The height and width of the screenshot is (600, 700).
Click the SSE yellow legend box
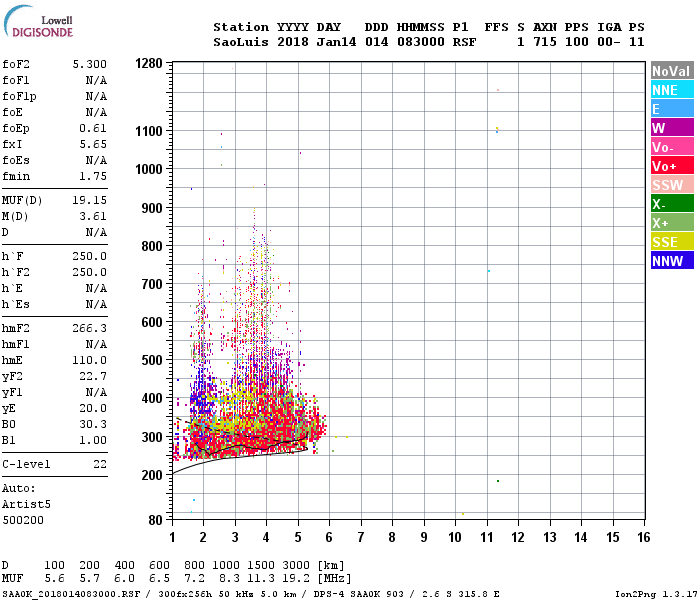(x=672, y=242)
